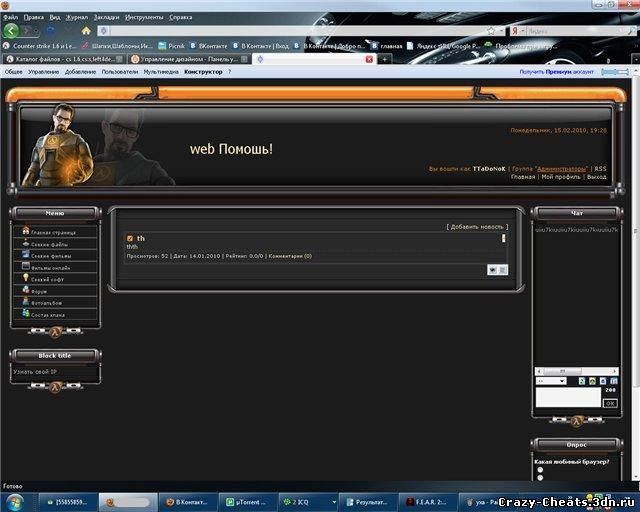Open the 'ВКонтакте' bookmark
The image size is (640, 512).
pos(208,46)
